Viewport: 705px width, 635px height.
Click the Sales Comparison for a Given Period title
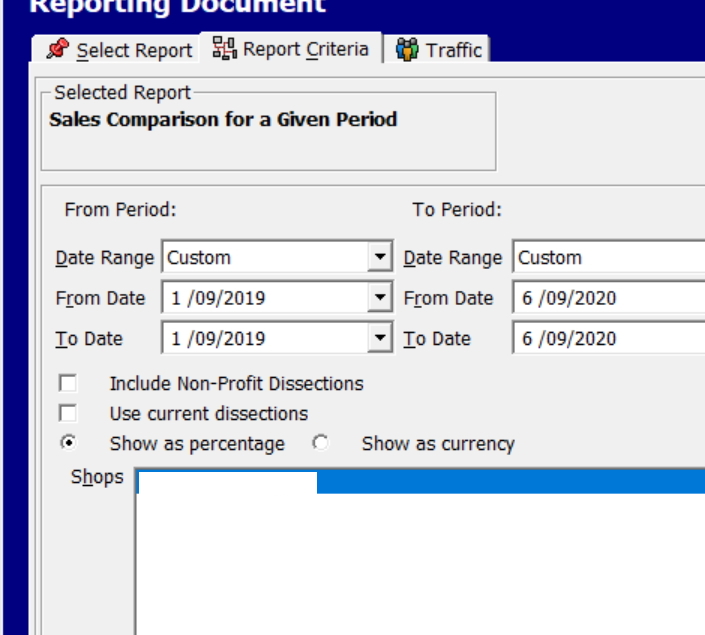(x=223, y=120)
